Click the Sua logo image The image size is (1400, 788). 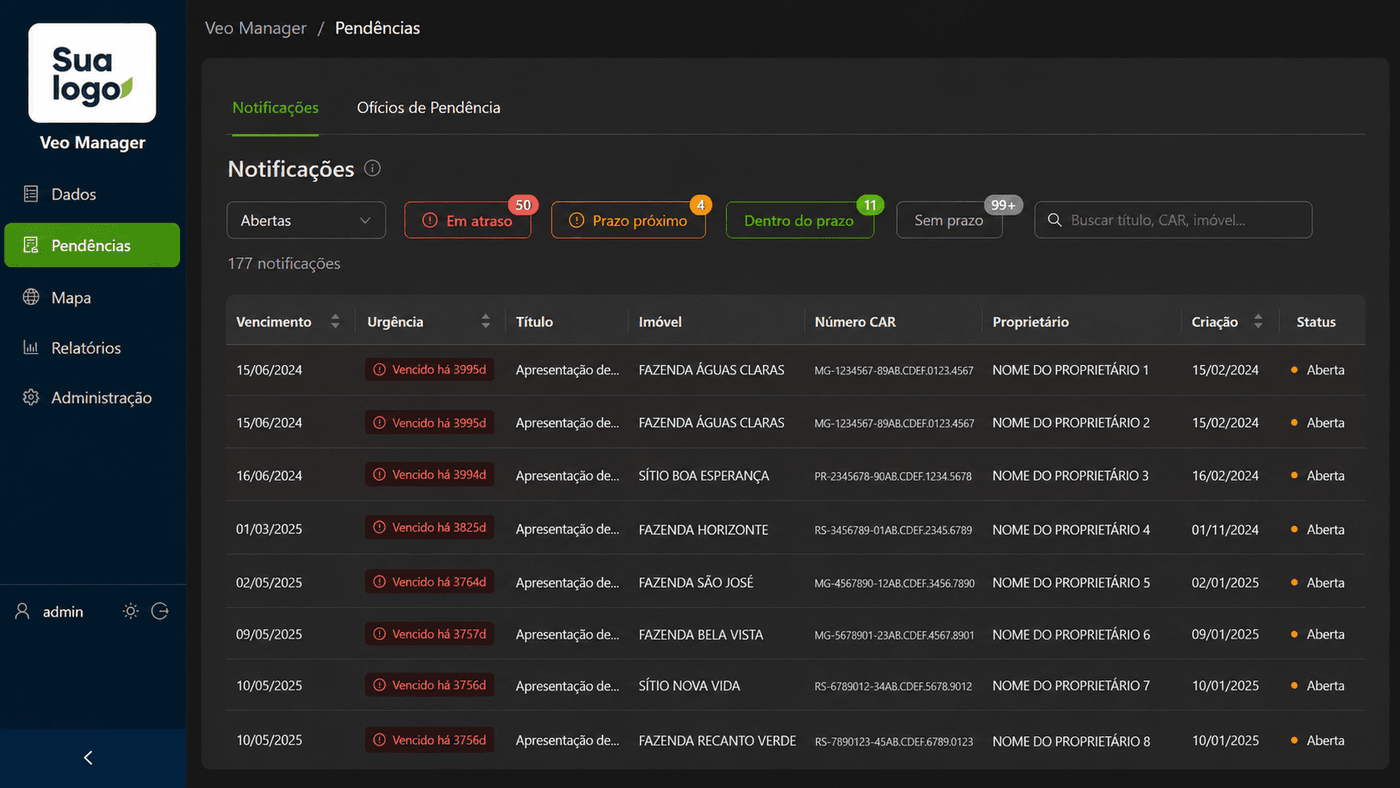coord(92,73)
